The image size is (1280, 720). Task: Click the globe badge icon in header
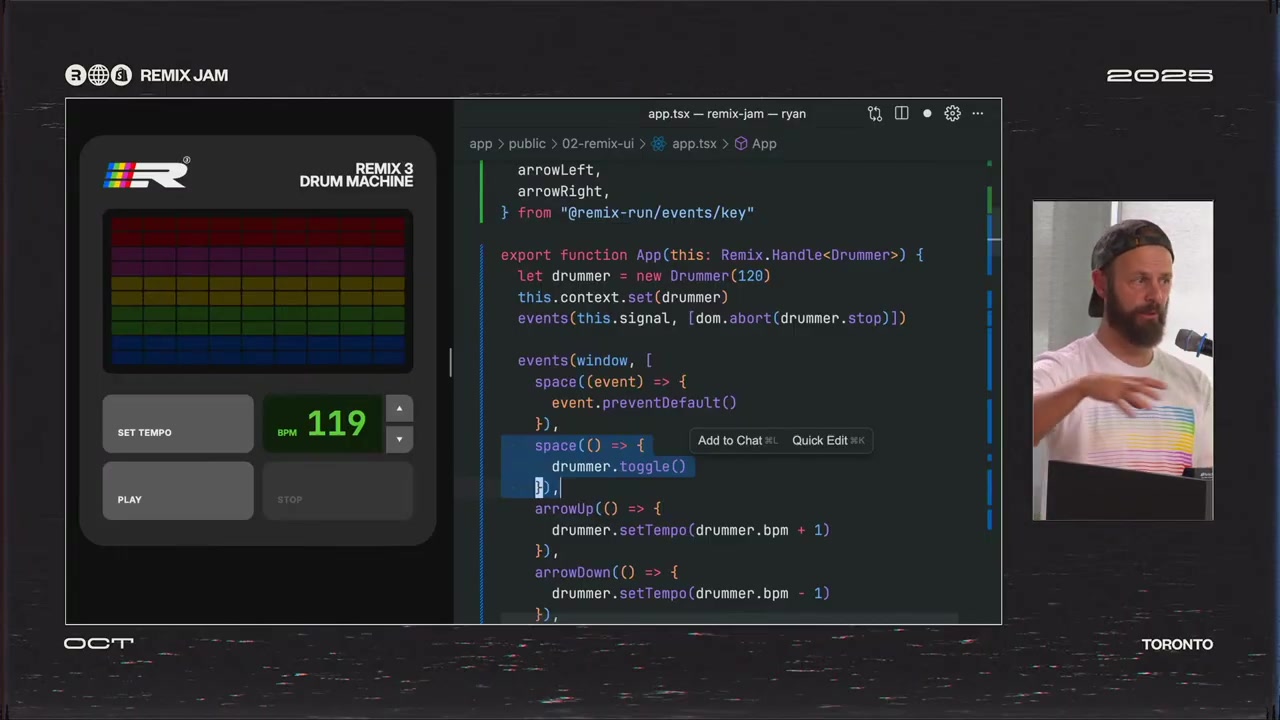pos(98,75)
